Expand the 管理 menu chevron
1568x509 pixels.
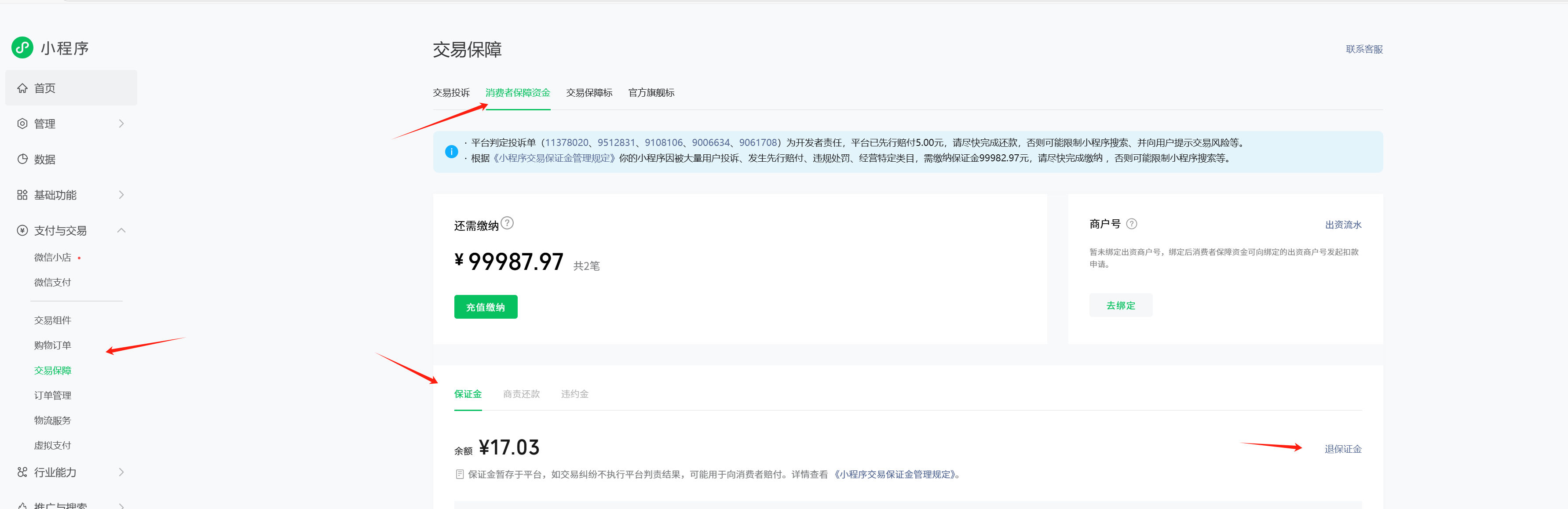[121, 124]
